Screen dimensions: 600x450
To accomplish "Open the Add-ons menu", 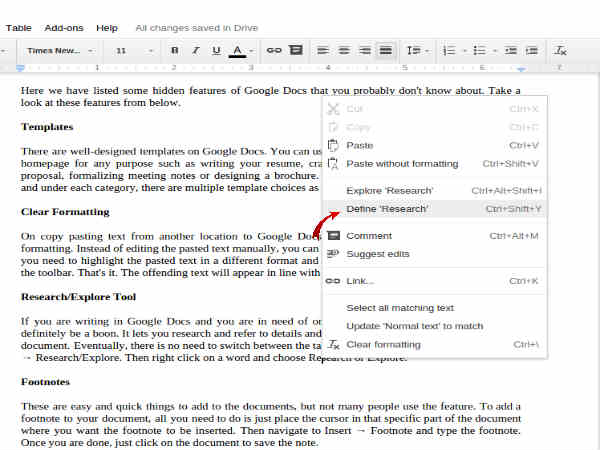I will coord(62,28).
